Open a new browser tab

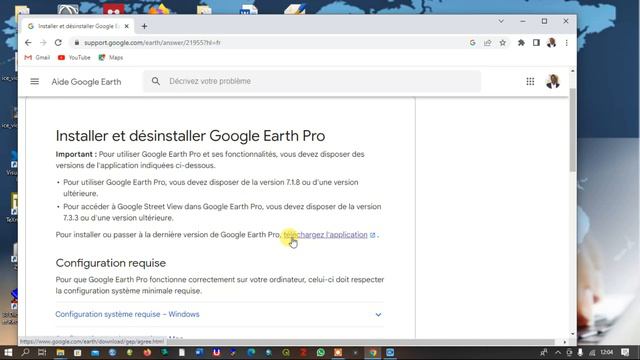(144, 26)
